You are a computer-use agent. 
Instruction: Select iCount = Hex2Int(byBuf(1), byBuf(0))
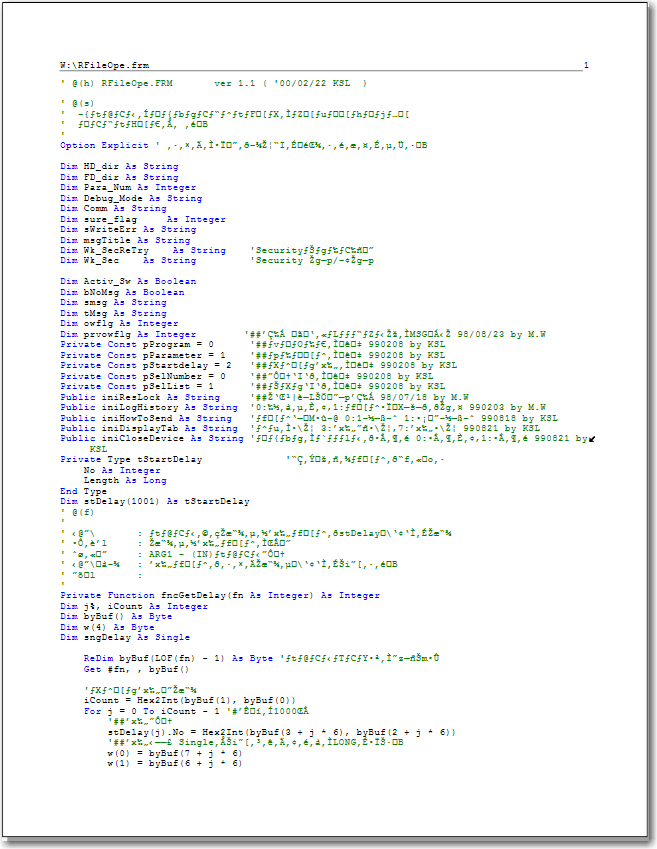(190, 701)
